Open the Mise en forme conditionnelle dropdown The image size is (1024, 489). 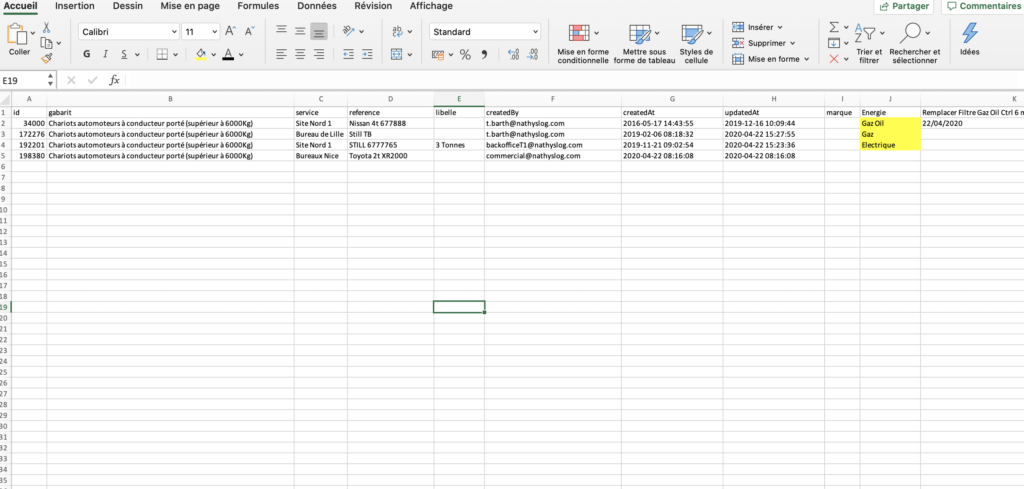(x=582, y=43)
